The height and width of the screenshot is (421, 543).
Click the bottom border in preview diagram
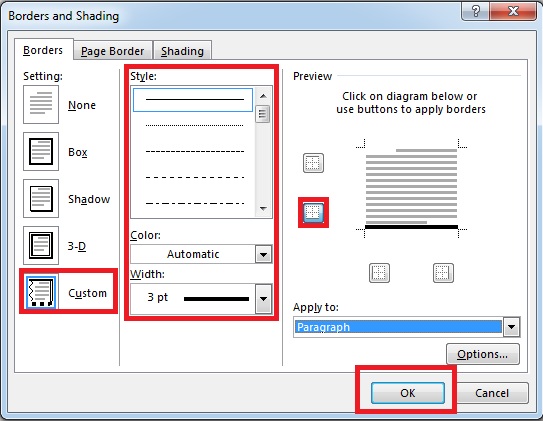pos(411,227)
